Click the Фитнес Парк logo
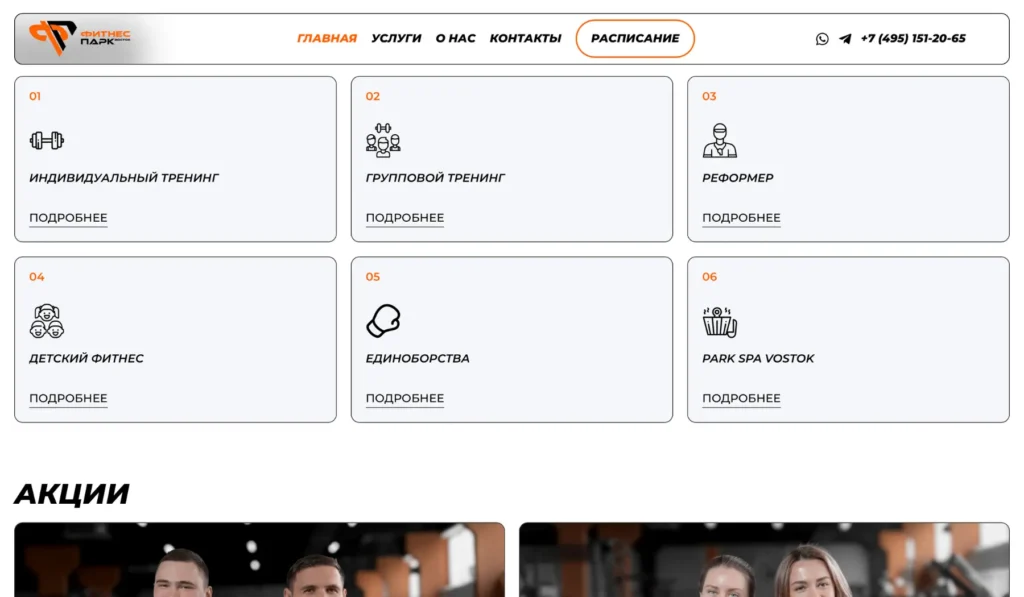Screen dimensions: 1024x597 coord(80,38)
